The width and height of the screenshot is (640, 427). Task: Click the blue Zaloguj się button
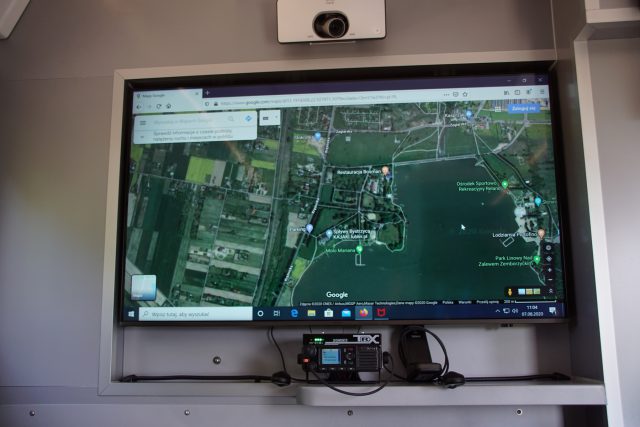point(524,109)
